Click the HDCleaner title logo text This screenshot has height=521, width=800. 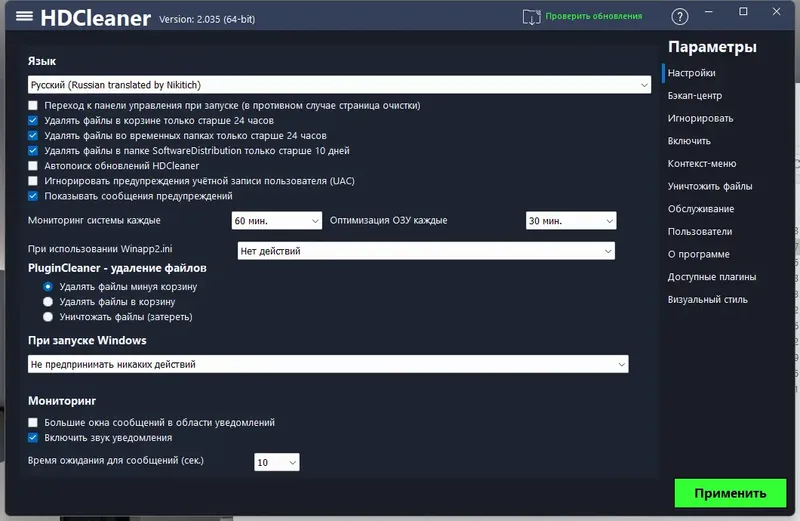pos(95,18)
